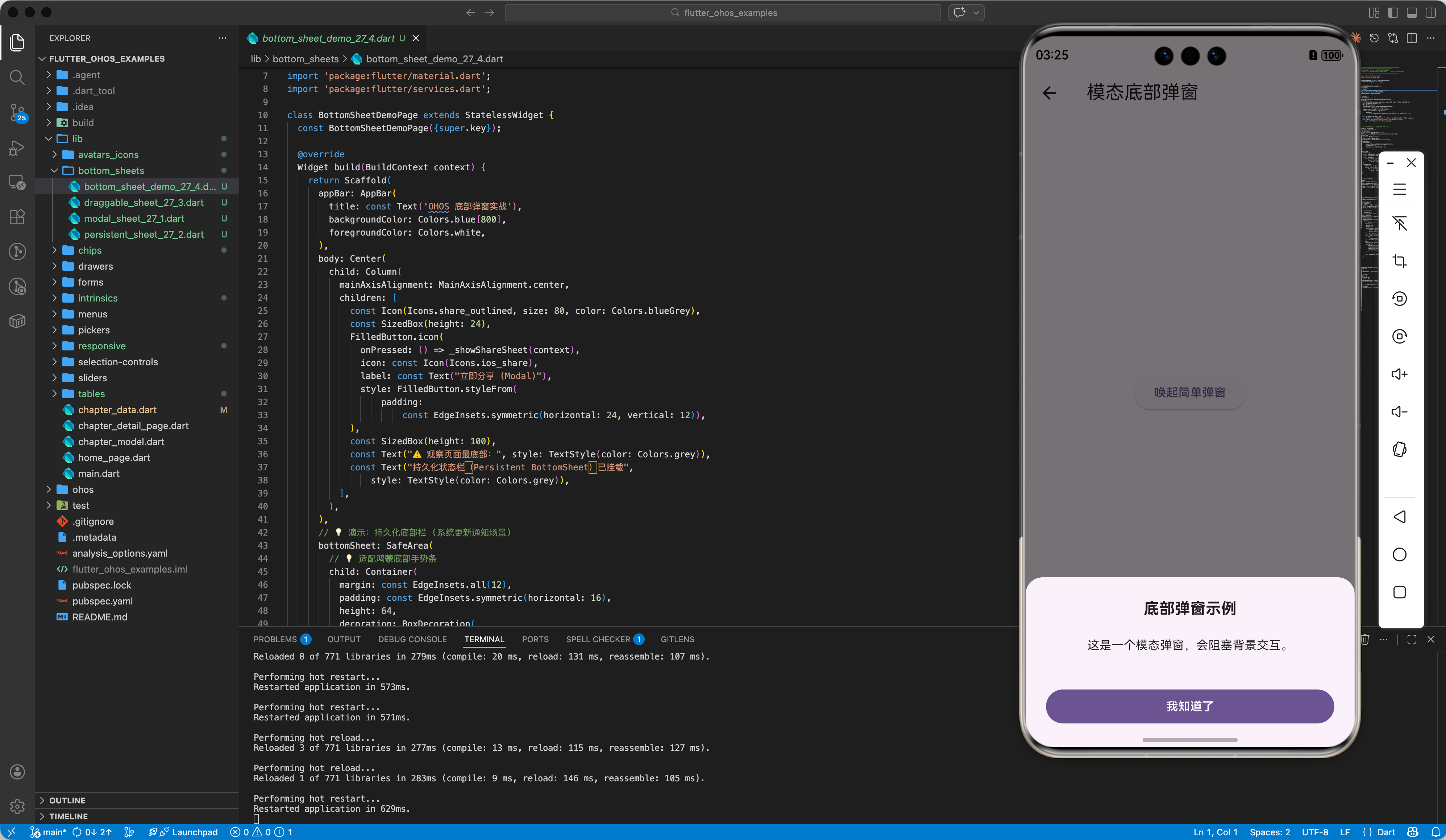Expand the OUTLINE section
This screenshot has width=1446, height=840.
(67, 801)
